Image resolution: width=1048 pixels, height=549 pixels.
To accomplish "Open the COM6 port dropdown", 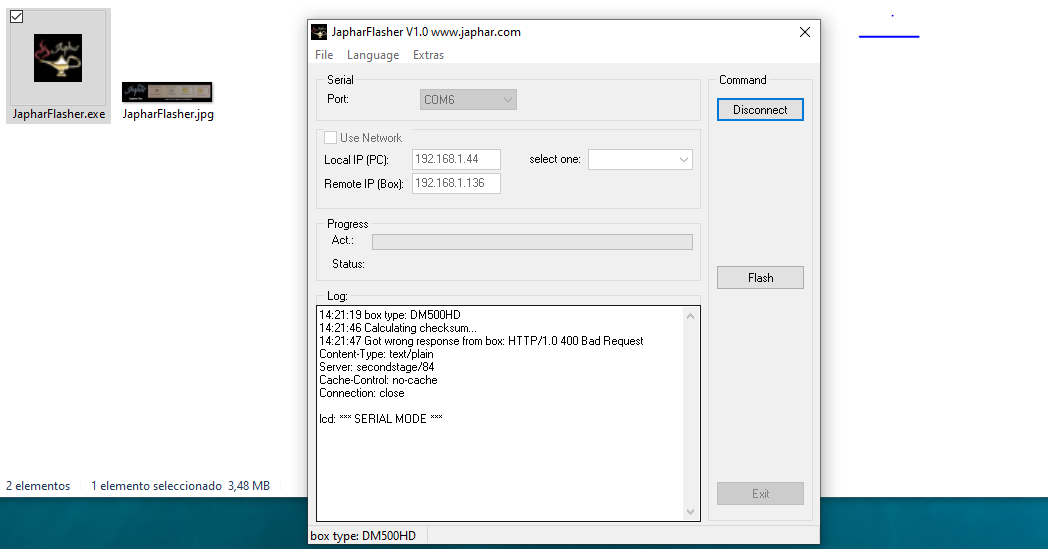I will 468,100.
